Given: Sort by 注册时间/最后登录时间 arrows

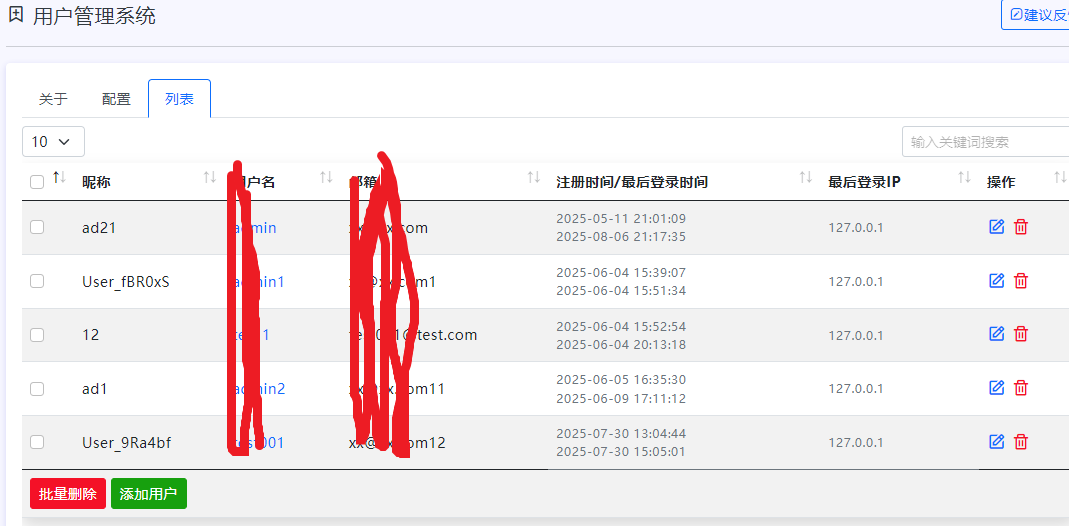Looking at the screenshot, I should coord(806,178).
